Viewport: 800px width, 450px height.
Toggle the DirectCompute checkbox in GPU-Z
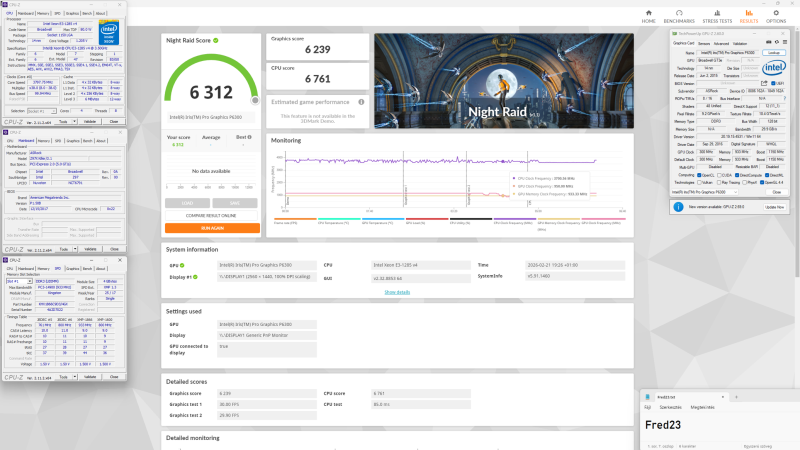tap(737, 175)
